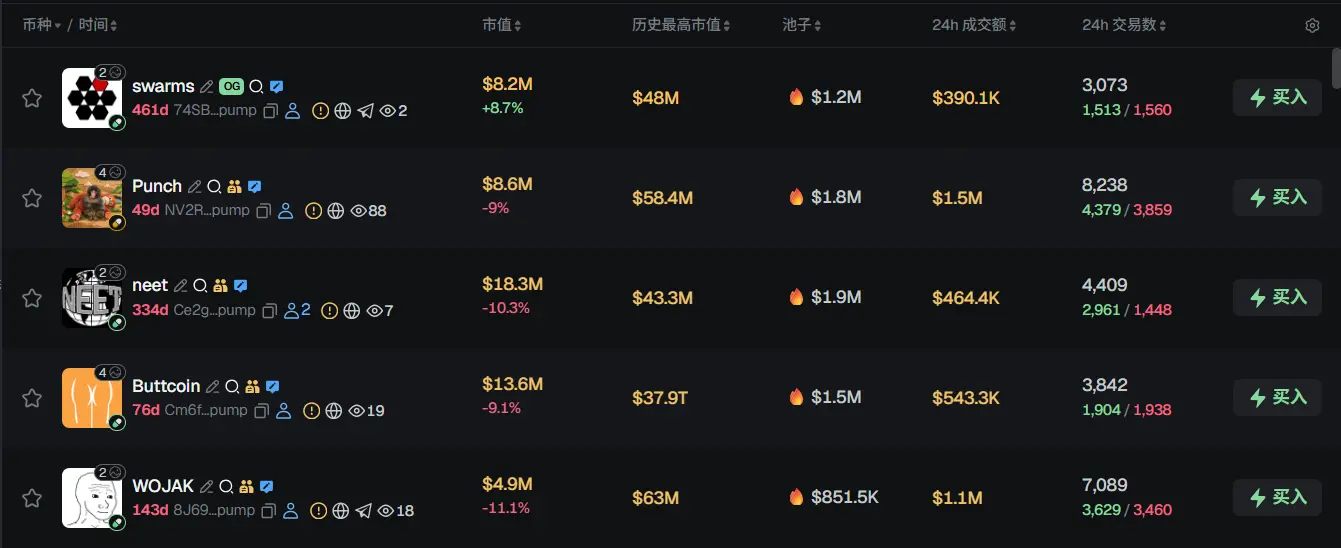Sort the list by 市值 column
Image resolution: width=1341 pixels, height=548 pixels.
click(501, 25)
